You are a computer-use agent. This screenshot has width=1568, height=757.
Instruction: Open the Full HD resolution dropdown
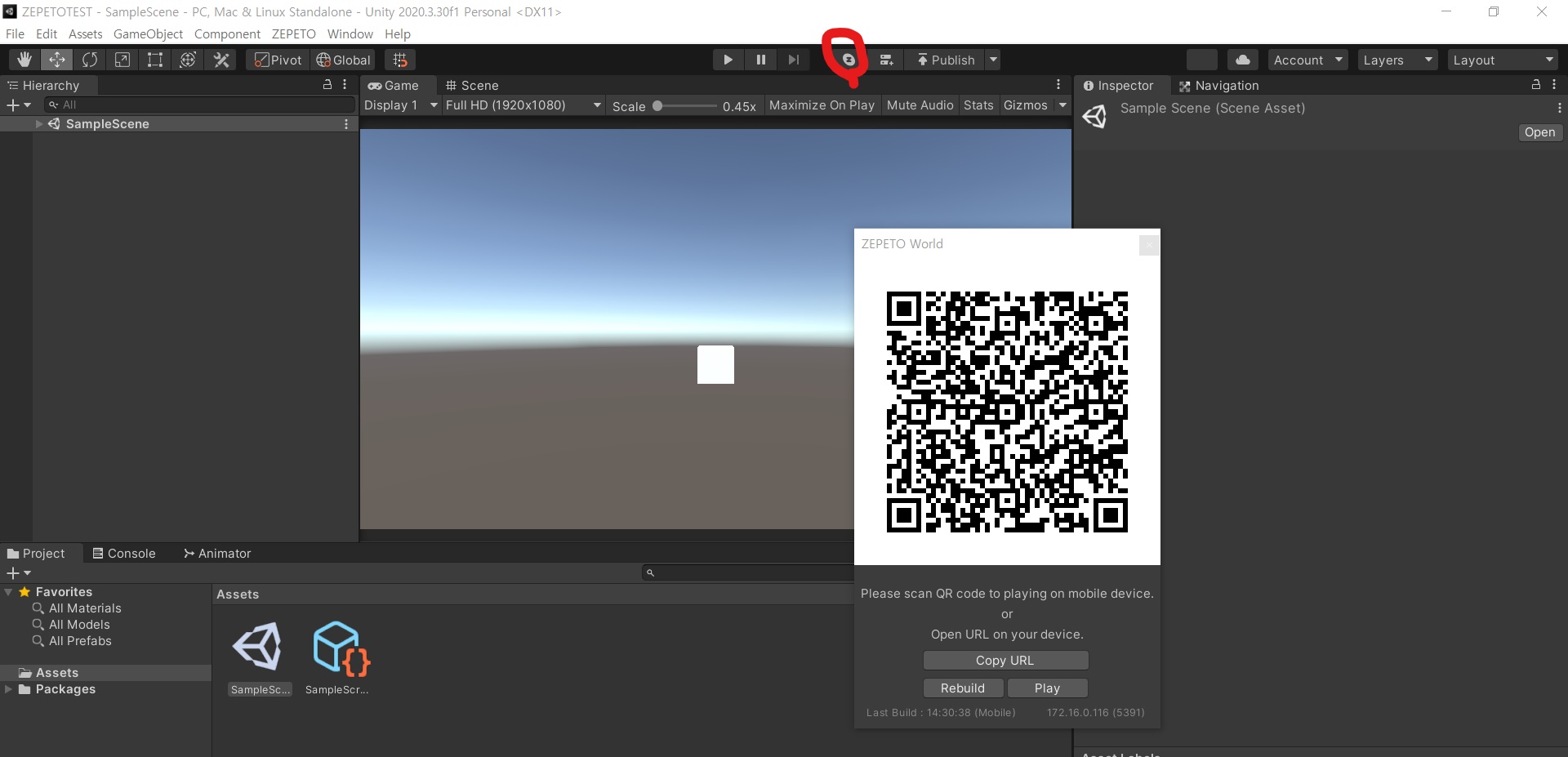[x=523, y=105]
